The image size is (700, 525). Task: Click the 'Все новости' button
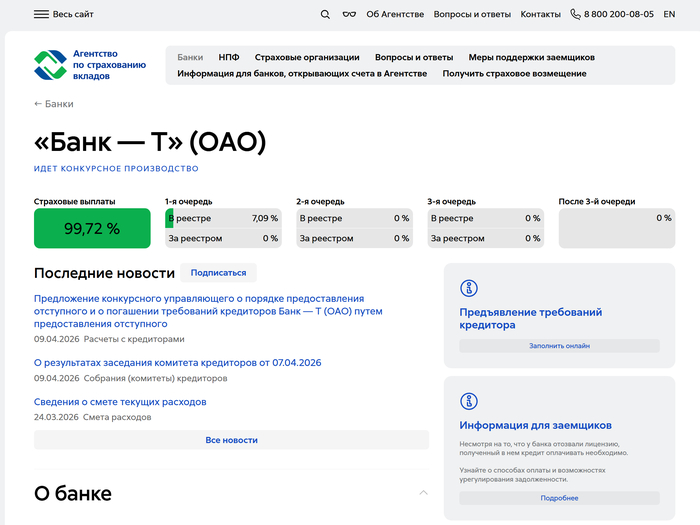tap(231, 440)
